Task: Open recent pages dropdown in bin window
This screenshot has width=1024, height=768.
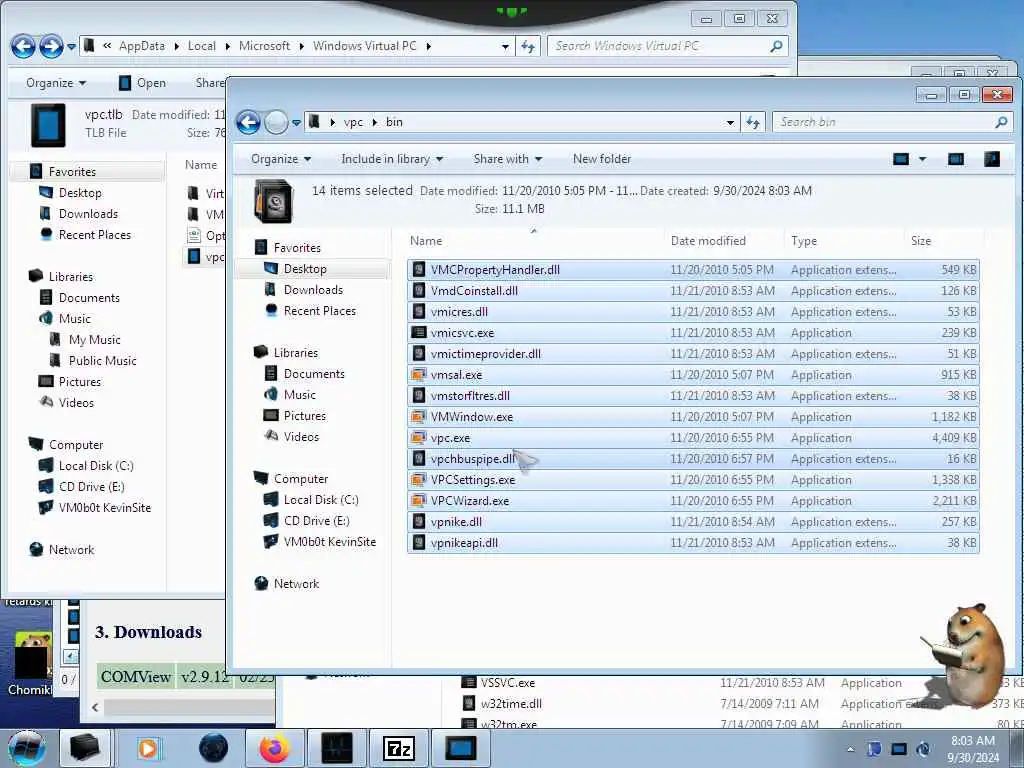Action: point(296,122)
